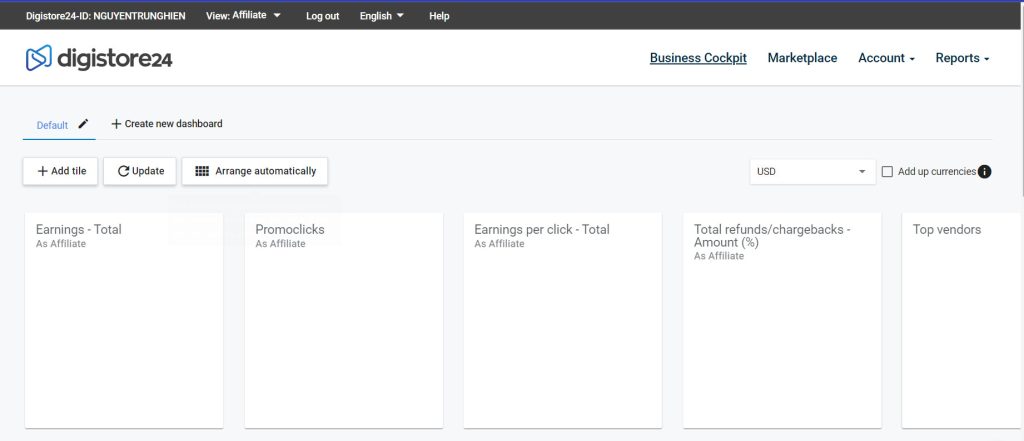Expand the View: Affiliate dropdown

click(243, 15)
